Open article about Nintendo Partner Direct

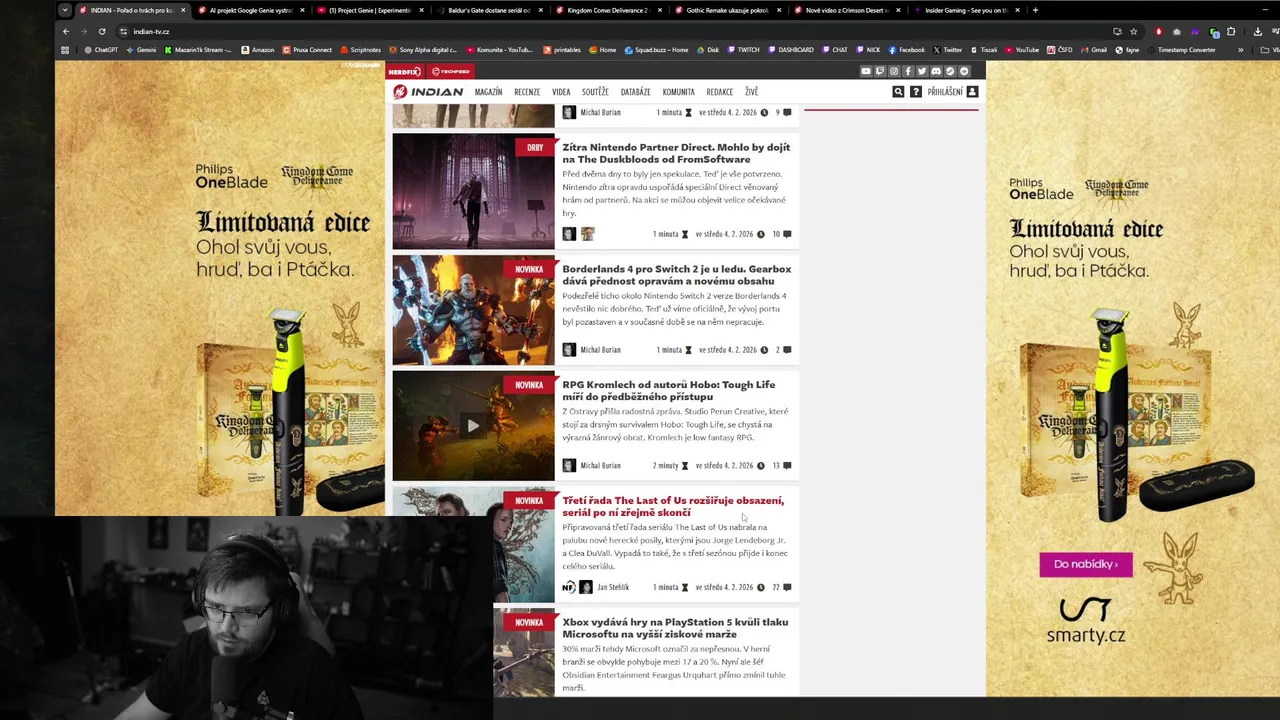676,153
